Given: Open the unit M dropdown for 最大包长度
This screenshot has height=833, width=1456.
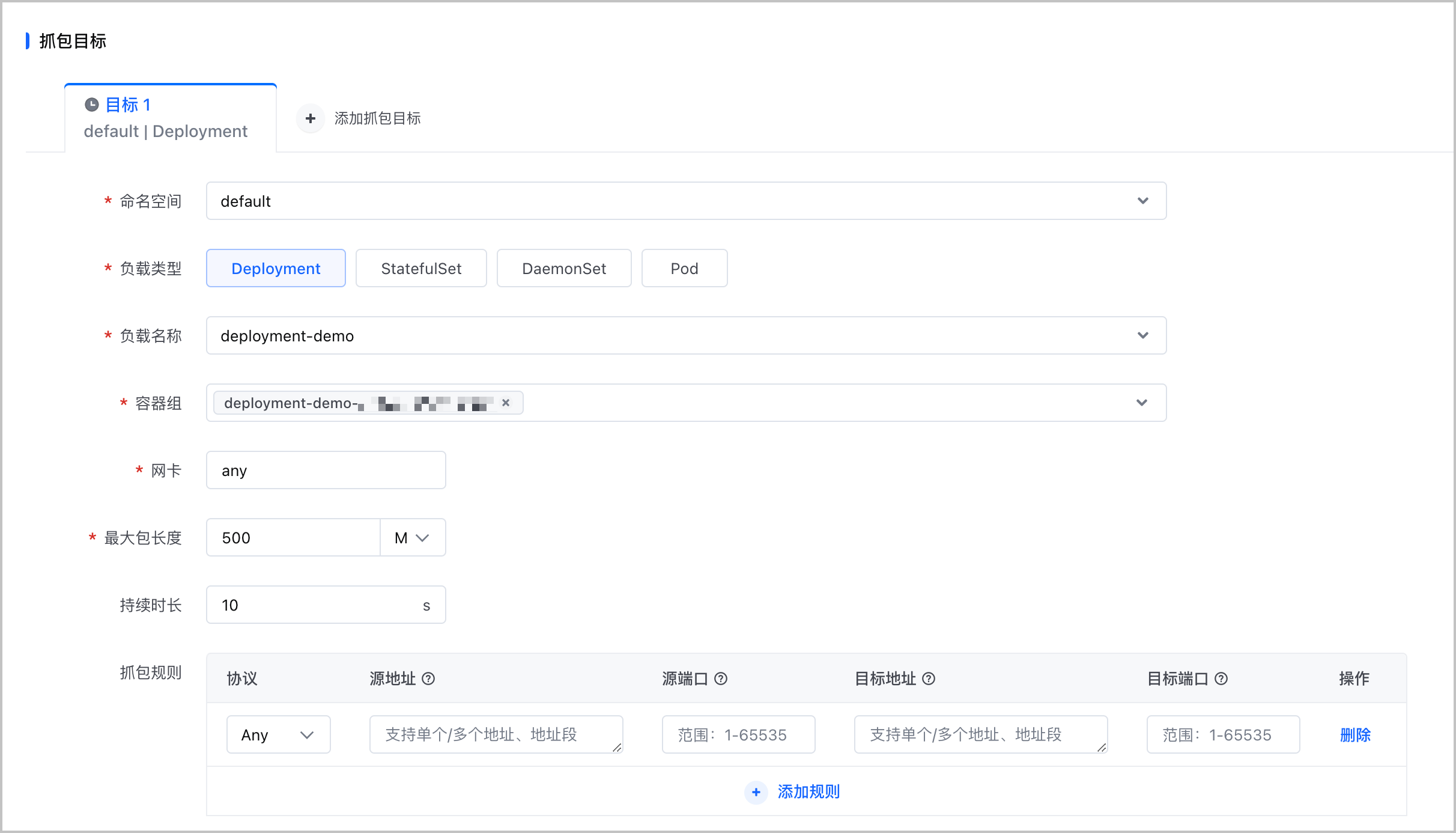Looking at the screenshot, I should [413, 537].
